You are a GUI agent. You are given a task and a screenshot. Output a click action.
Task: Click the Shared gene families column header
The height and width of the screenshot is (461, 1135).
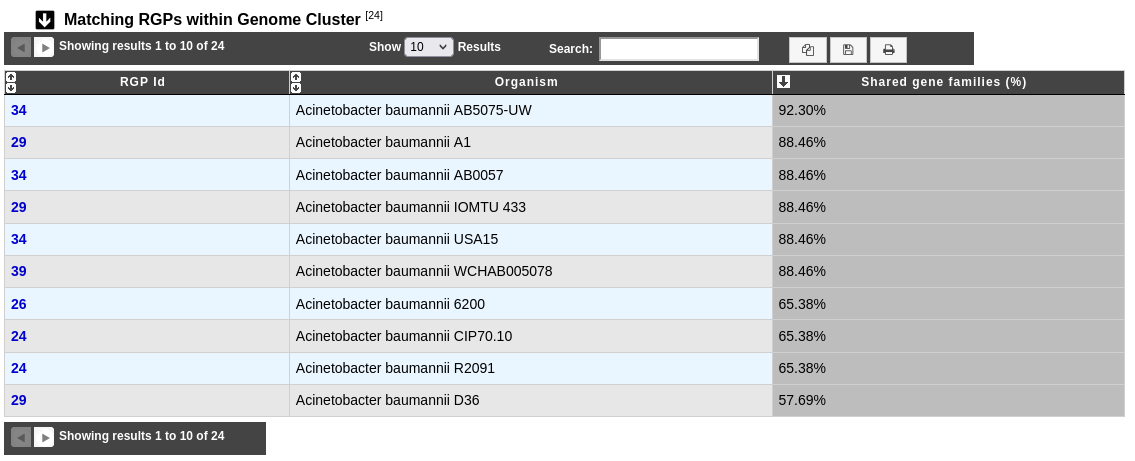pyautogui.click(x=944, y=82)
